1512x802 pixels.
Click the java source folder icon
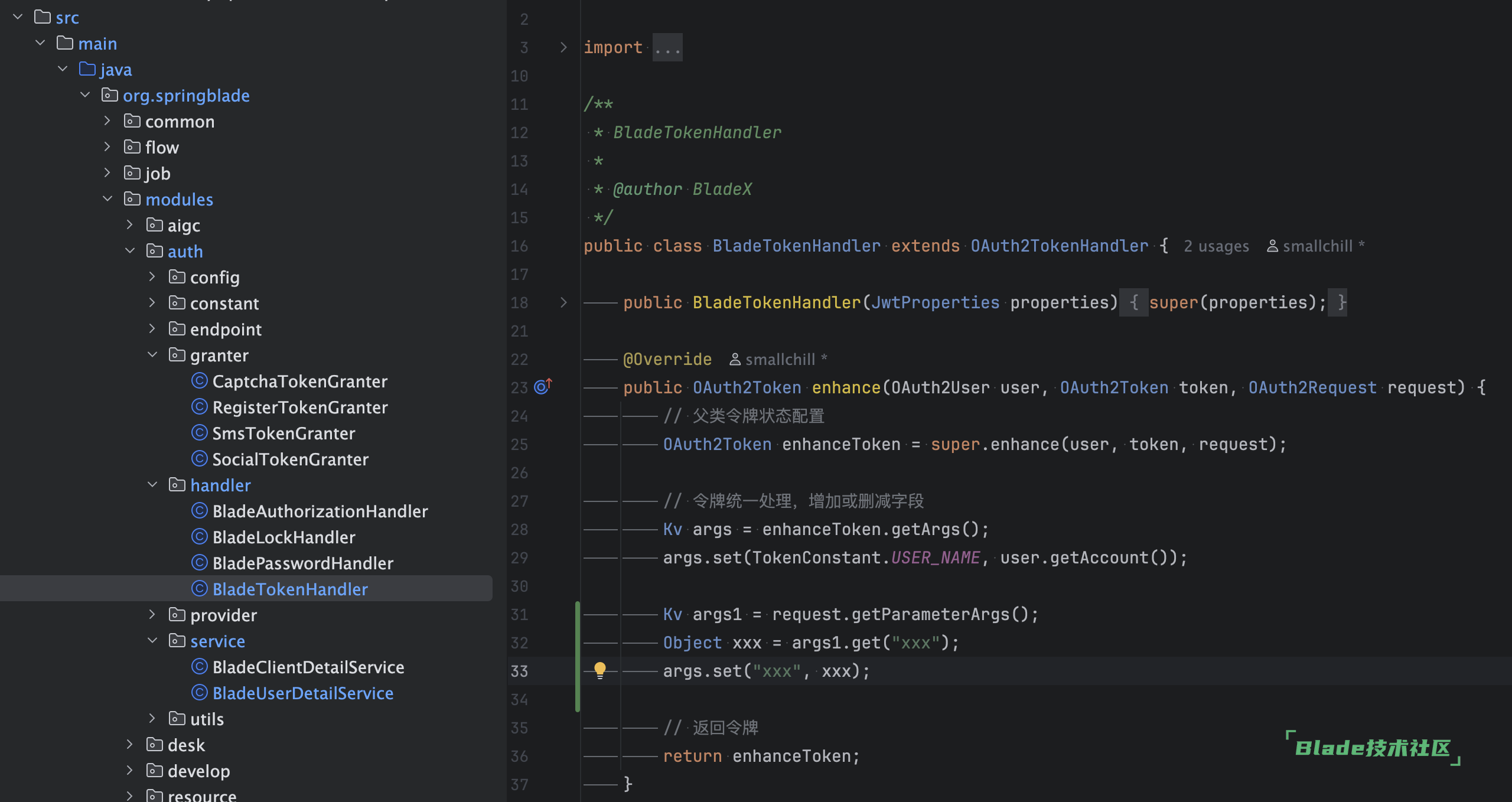click(87, 69)
